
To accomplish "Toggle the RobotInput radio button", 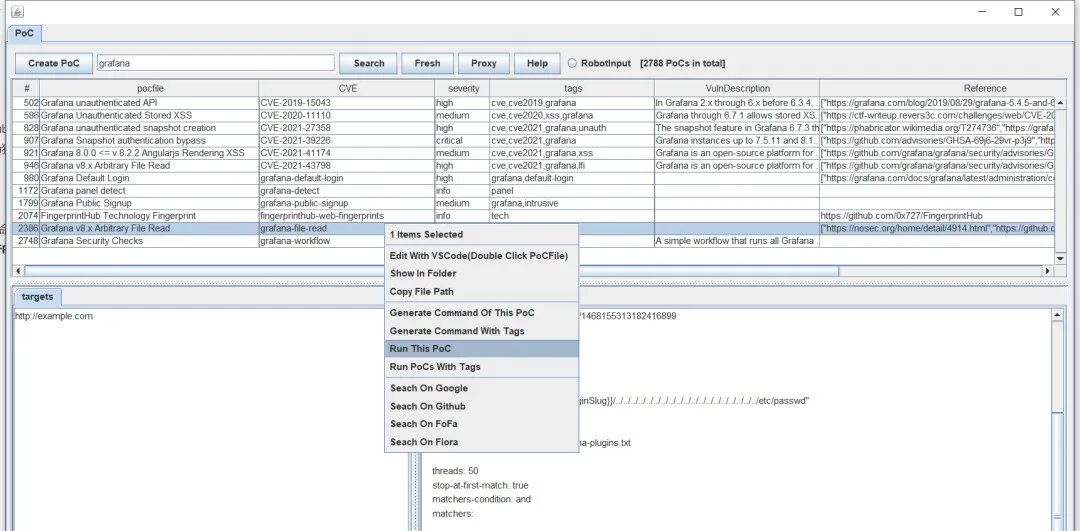I will 572,63.
